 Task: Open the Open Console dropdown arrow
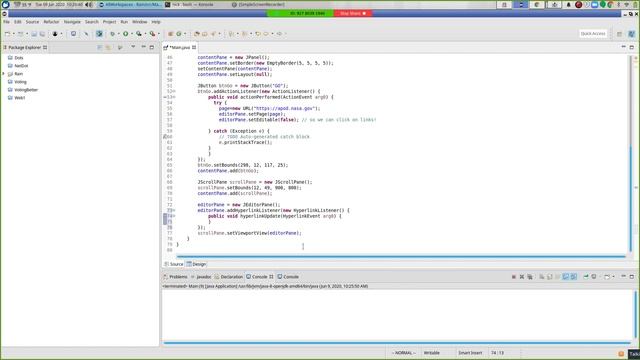[613, 277]
